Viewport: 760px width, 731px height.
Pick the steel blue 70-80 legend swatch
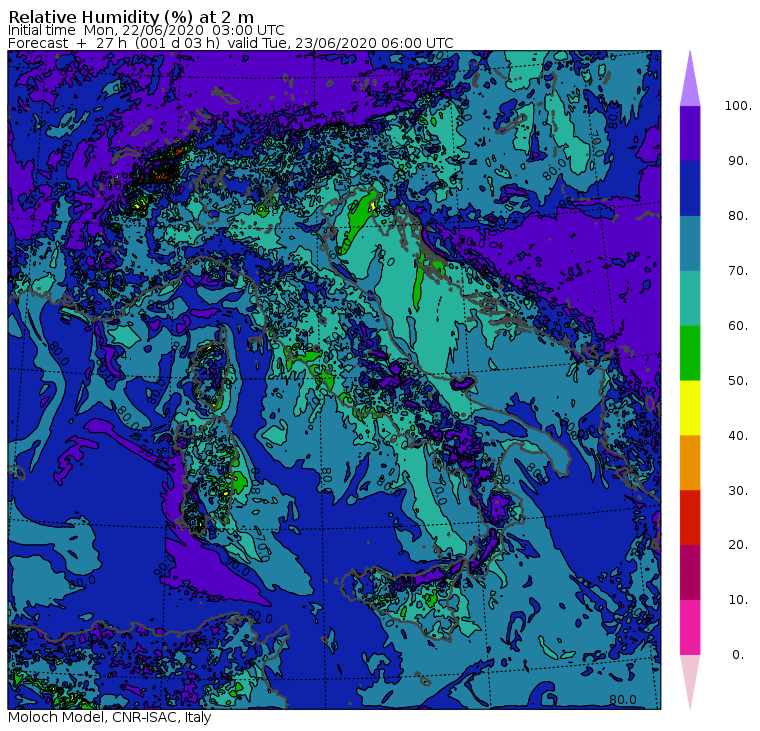point(690,243)
